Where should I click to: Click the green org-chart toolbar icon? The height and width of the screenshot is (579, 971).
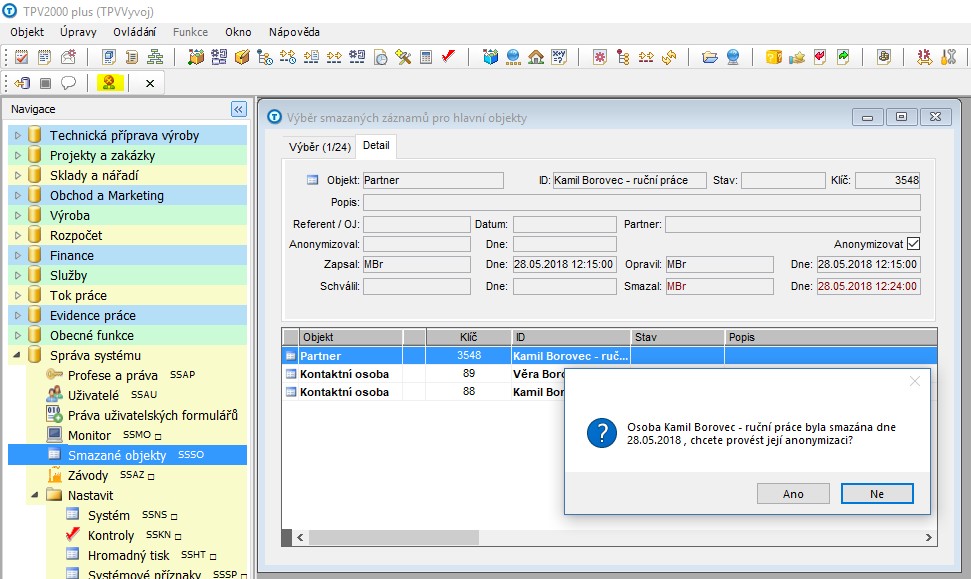point(155,58)
